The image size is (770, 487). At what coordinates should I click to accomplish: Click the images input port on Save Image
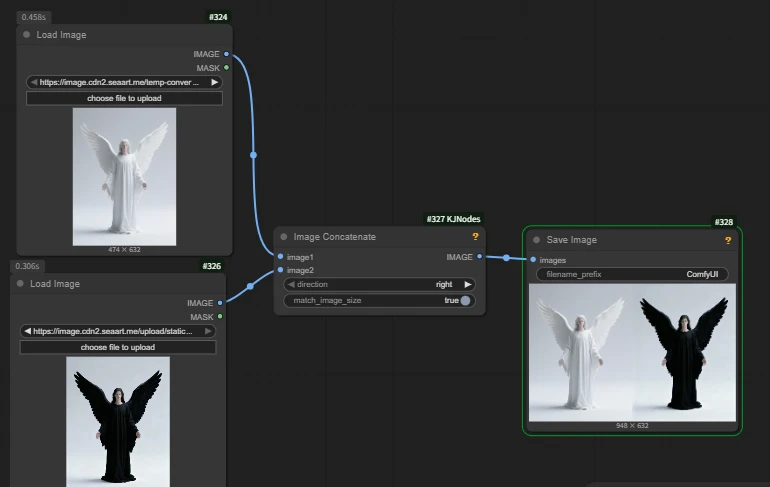point(533,260)
